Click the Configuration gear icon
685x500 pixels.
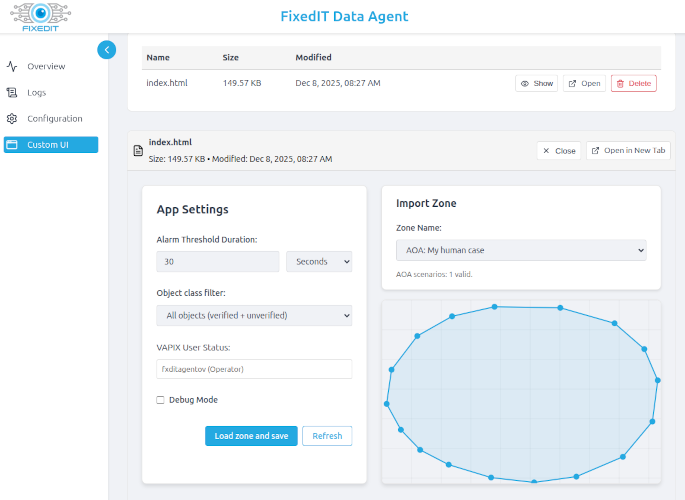coord(12,119)
